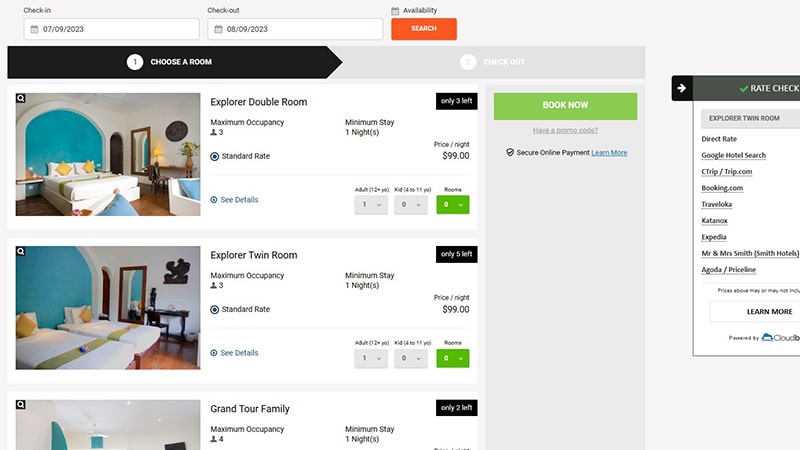Click magnifier icon on Explorer Twin Room photo
The width and height of the screenshot is (800, 450).
21,251
